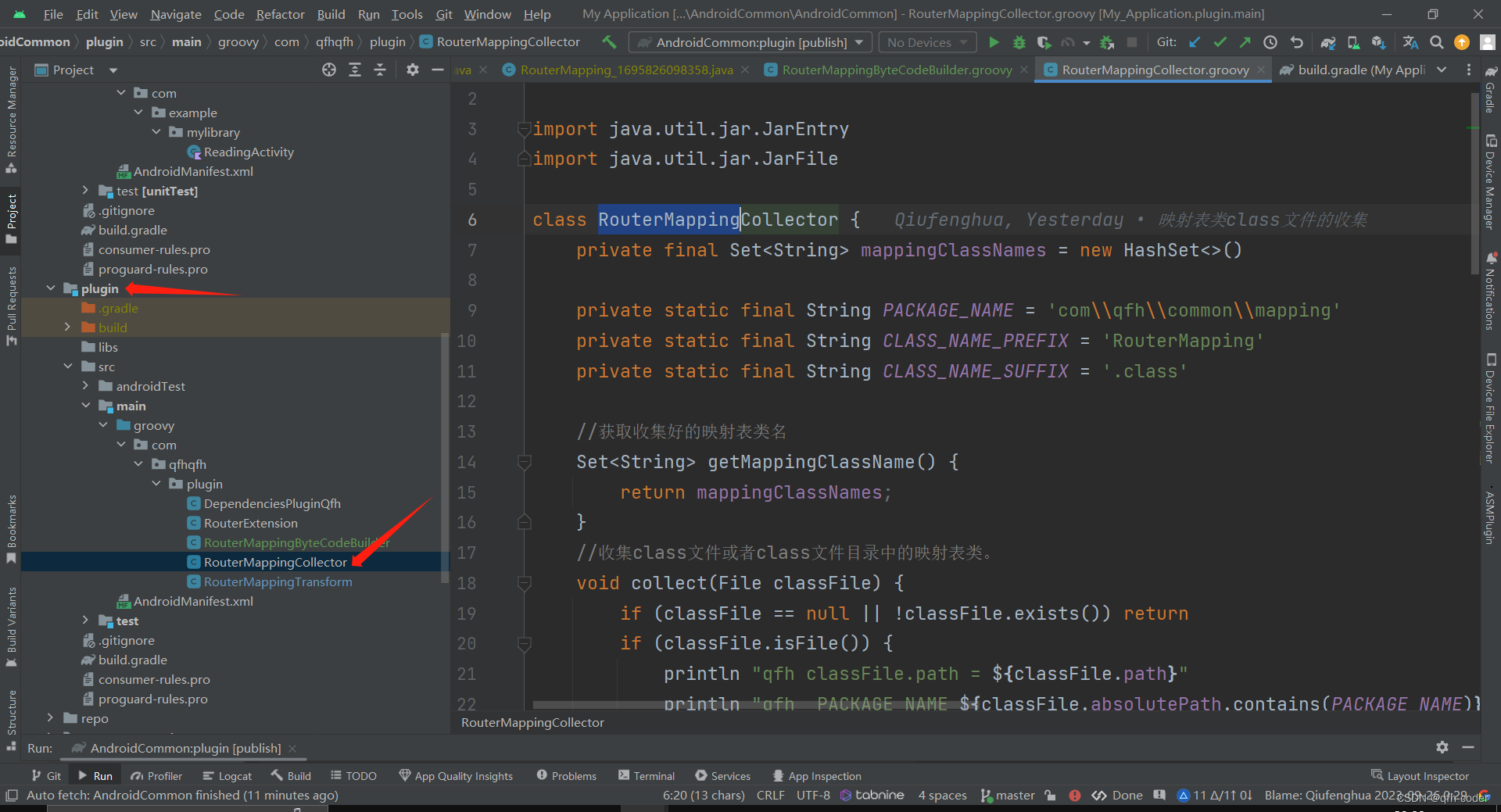The height and width of the screenshot is (812, 1501).
Task: Sync project with Gradle files icon
Action: tap(1327, 42)
